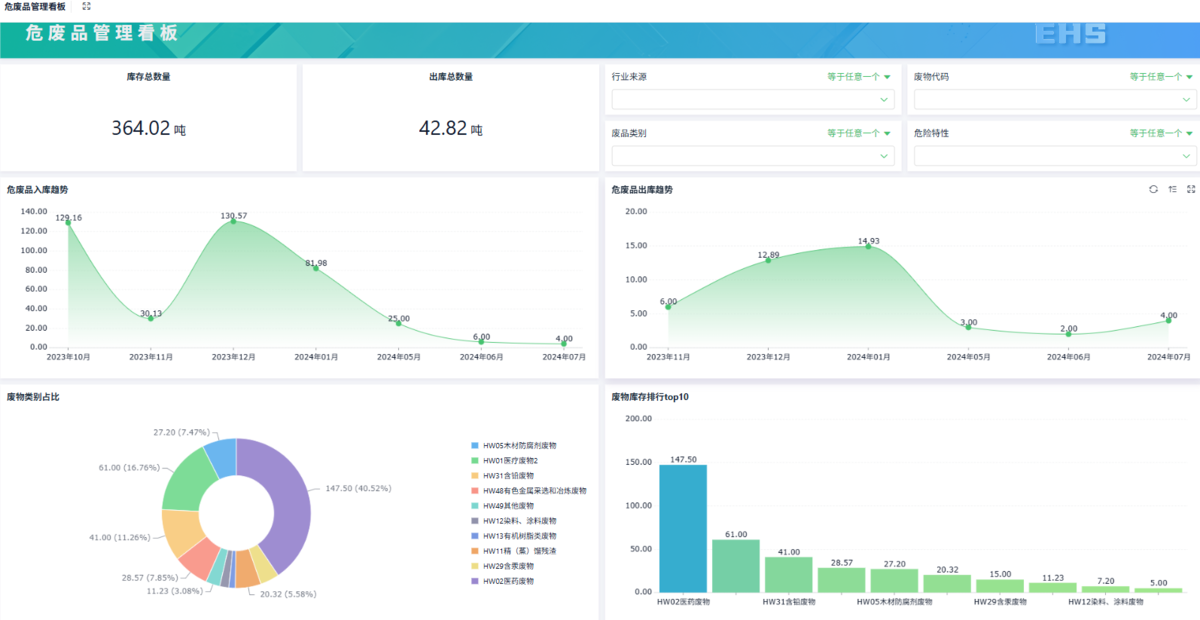Viewport: 1200px width, 620px height.
Task: Click the 12.89 data point in 出库趋势
Action: pyautogui.click(x=768, y=260)
